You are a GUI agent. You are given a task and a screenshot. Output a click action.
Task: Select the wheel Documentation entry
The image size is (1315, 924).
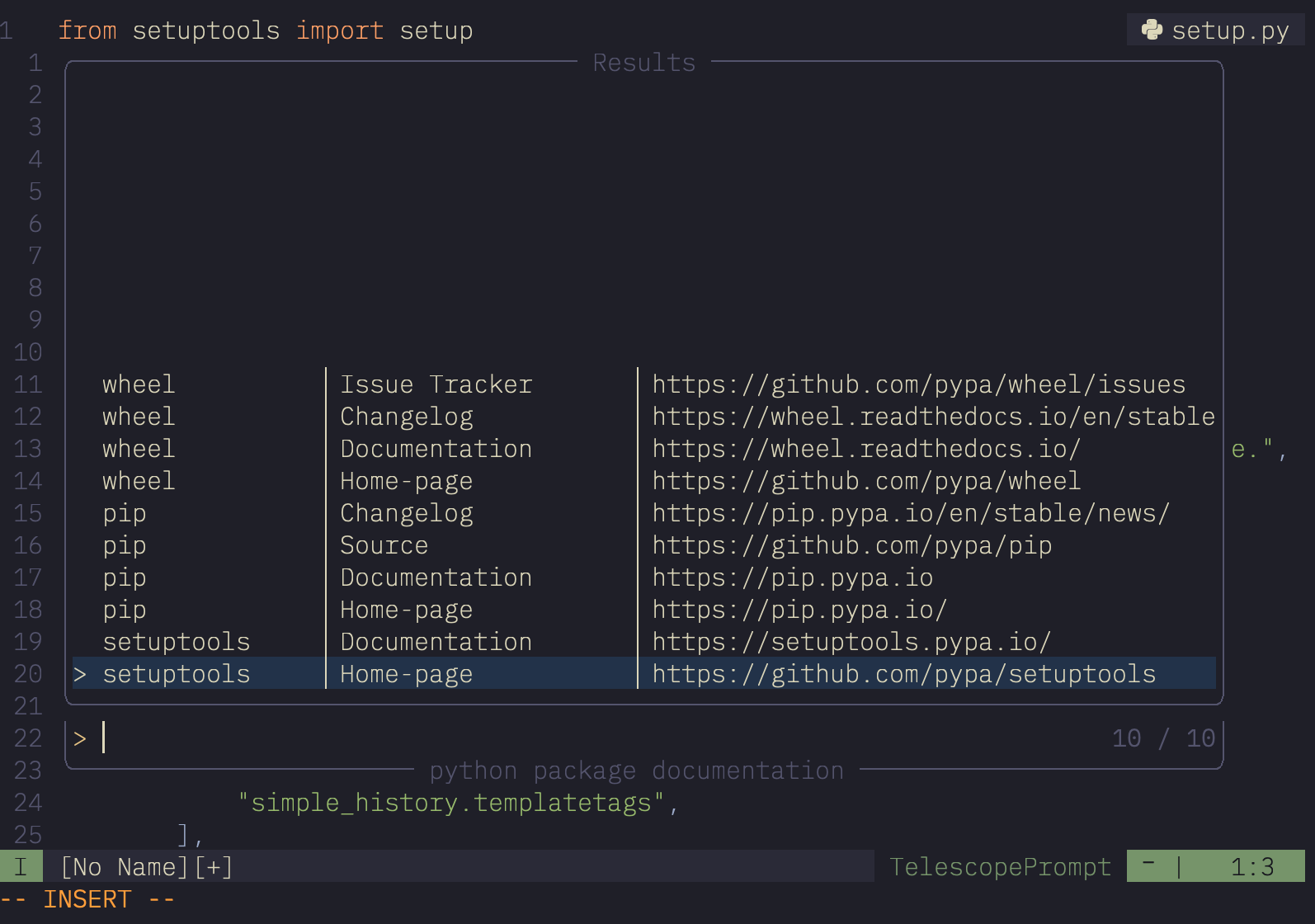point(644,449)
